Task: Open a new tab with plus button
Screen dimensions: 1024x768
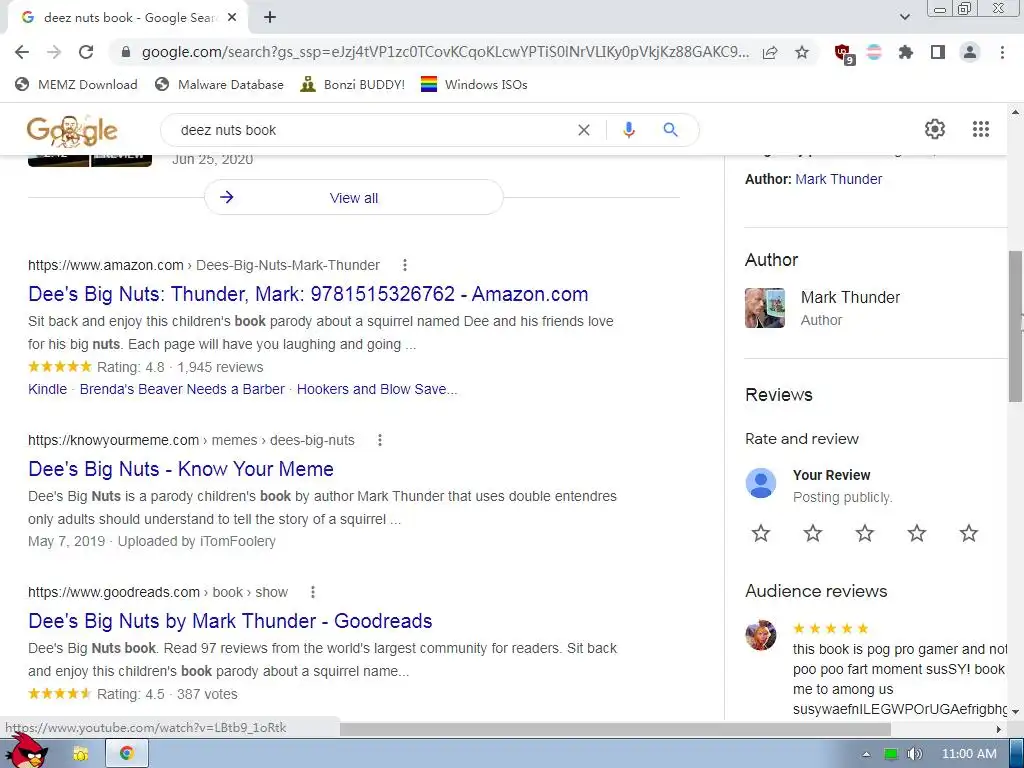Action: (x=270, y=18)
